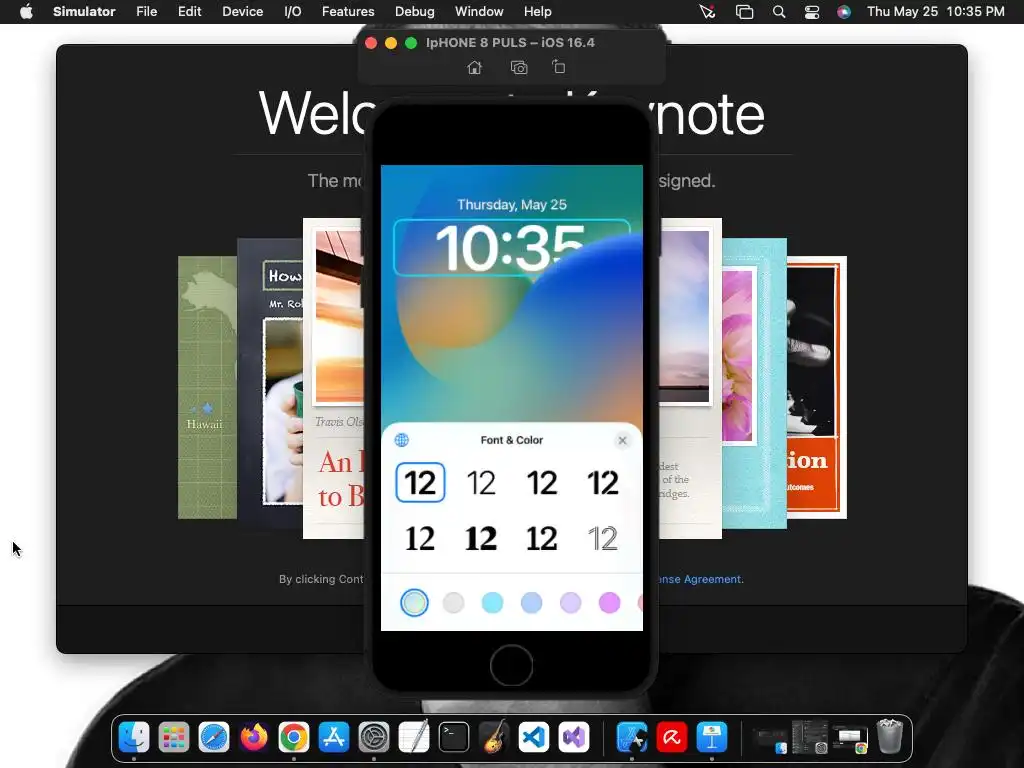Open the Simulator menu
1024x768 pixels.
coord(84,12)
